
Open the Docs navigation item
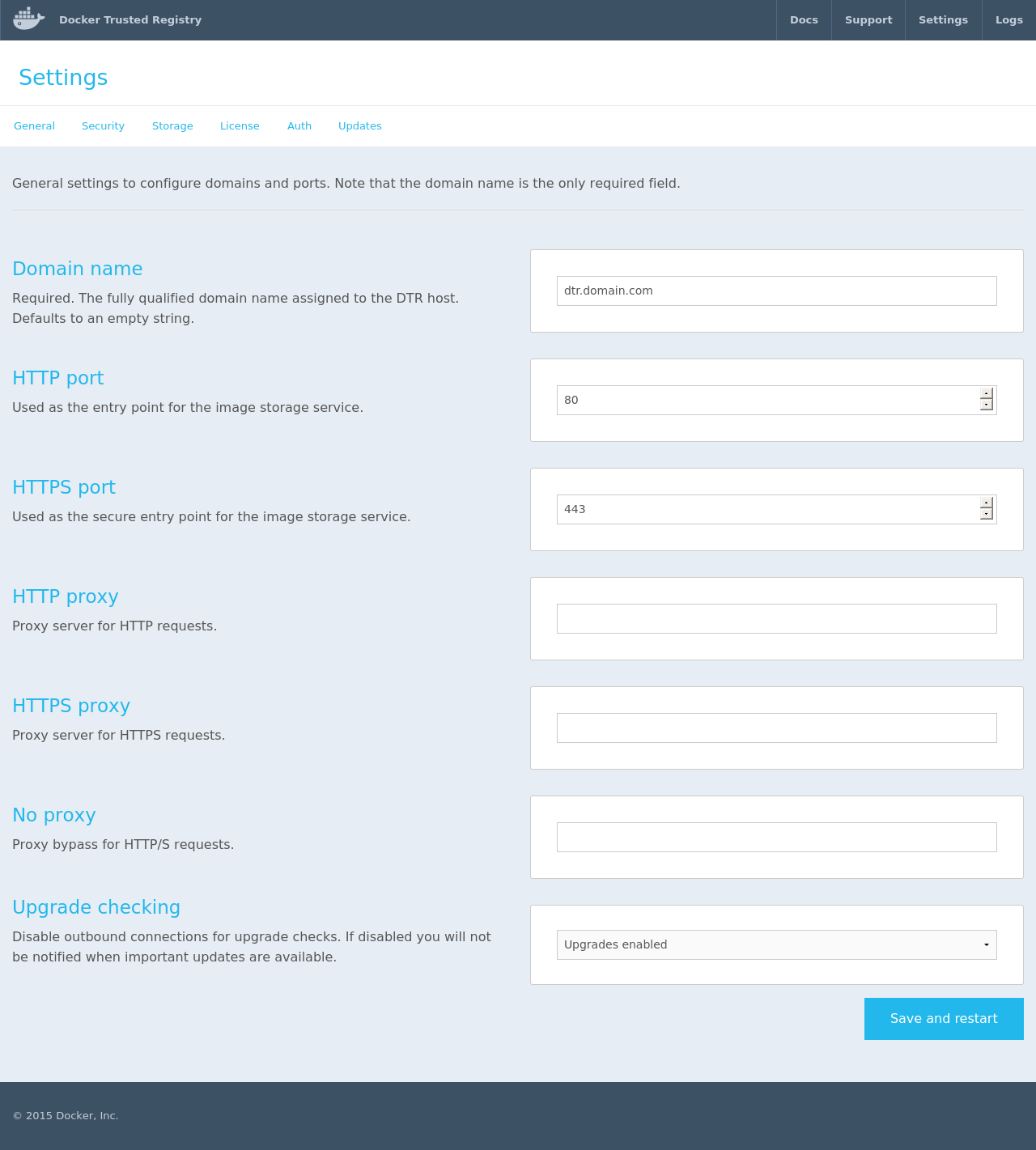click(804, 19)
